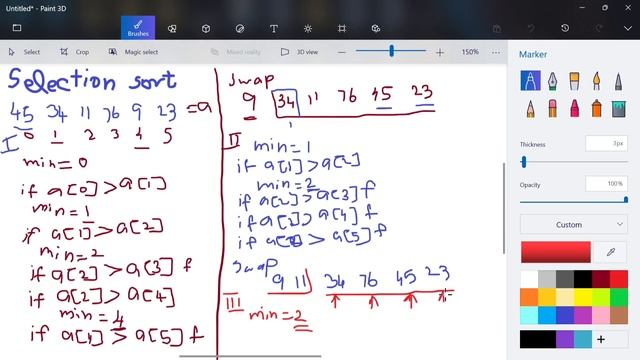Viewport: 640px width, 360px height.
Task: Pick the light cyan color swatch
Action: tap(529, 315)
